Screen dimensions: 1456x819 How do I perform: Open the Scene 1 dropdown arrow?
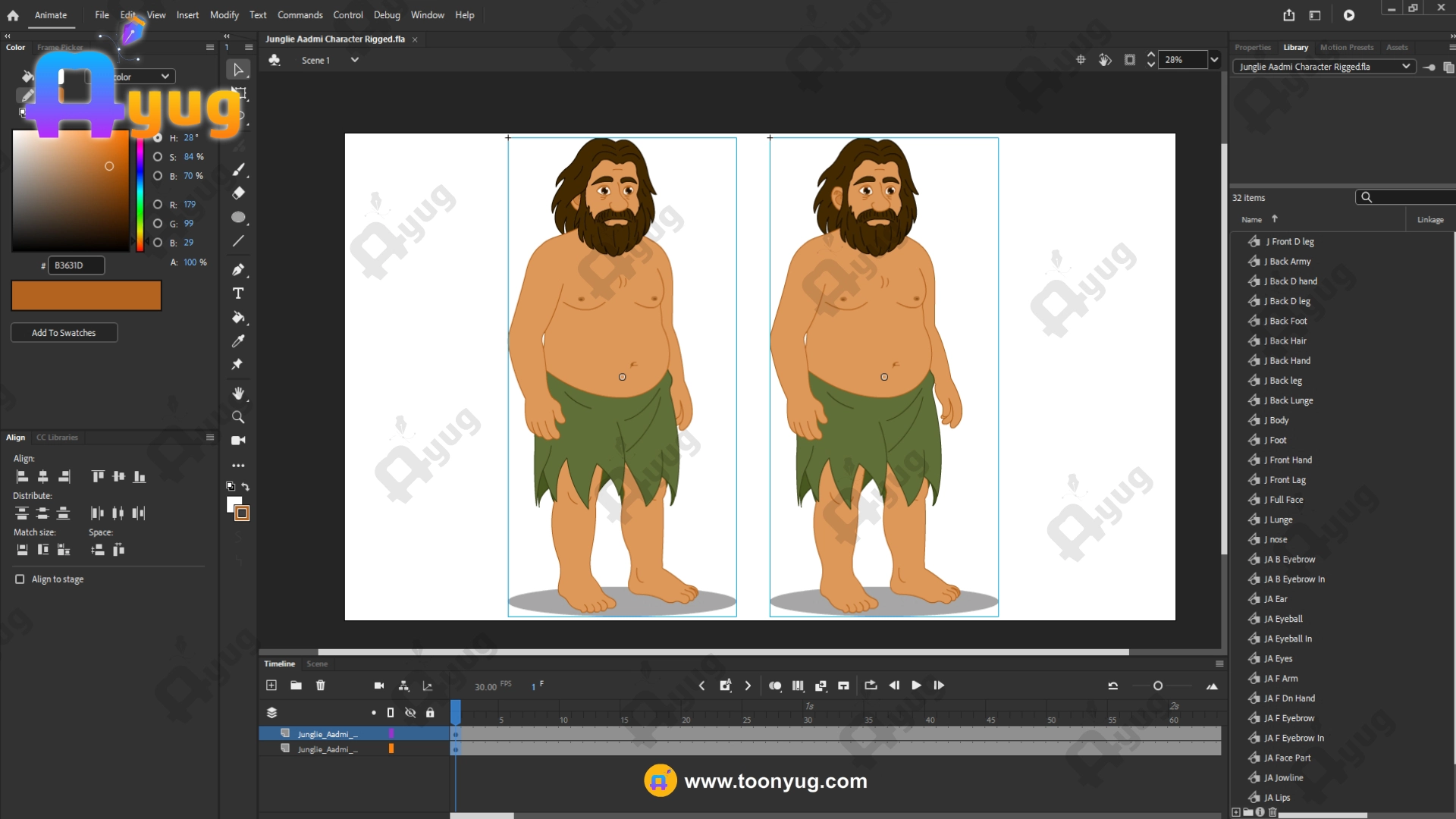[x=354, y=60]
